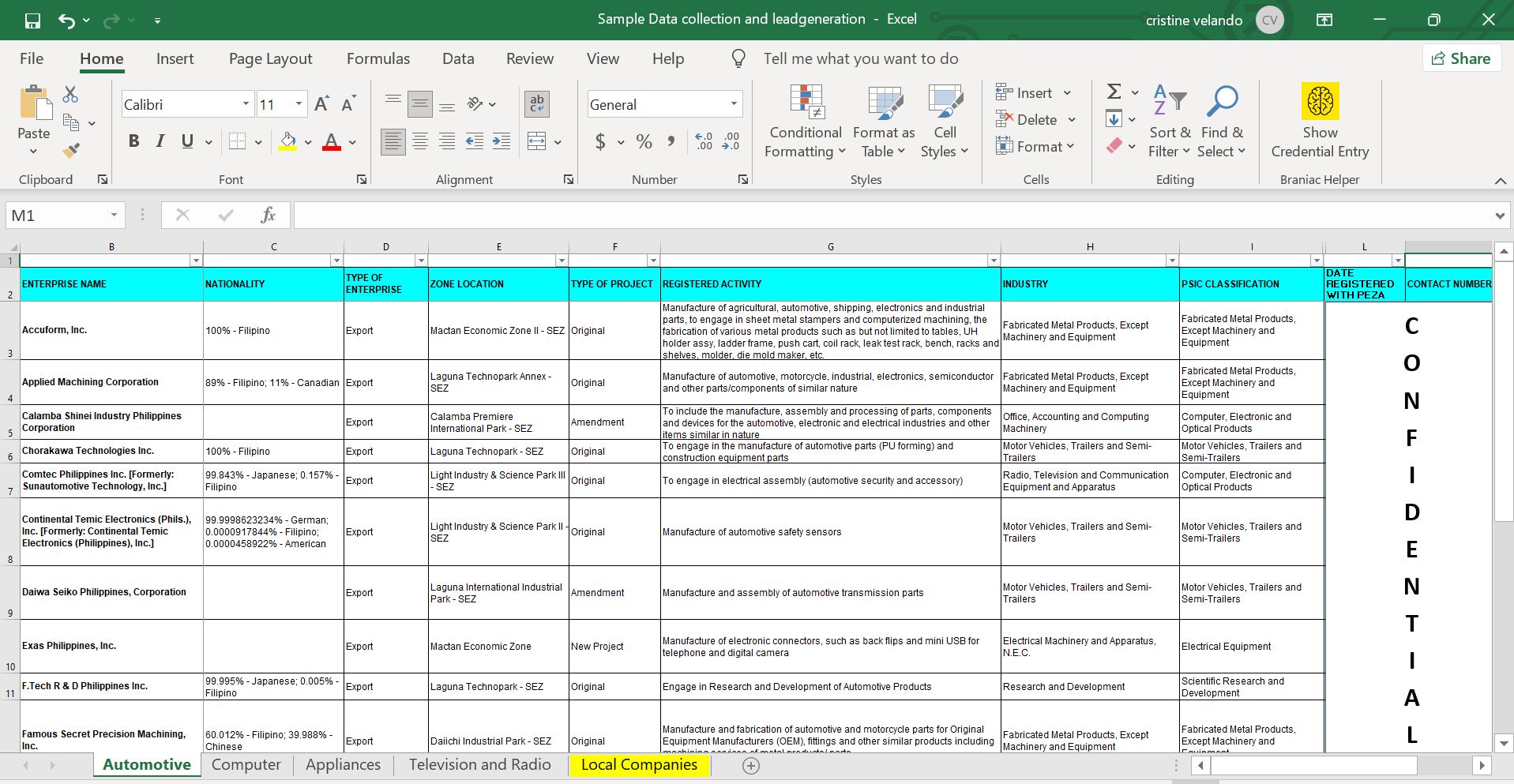Open Find & Select magnifier
The image size is (1514, 784).
(x=1222, y=122)
